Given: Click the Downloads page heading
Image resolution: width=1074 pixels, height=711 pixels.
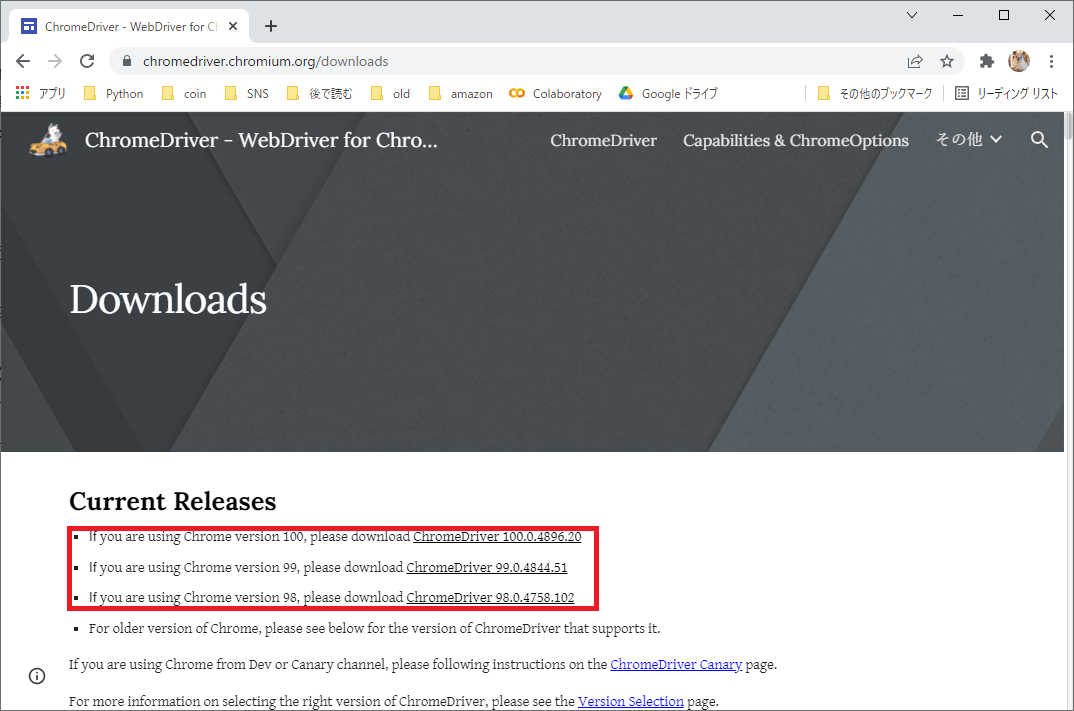Looking at the screenshot, I should (x=168, y=299).
